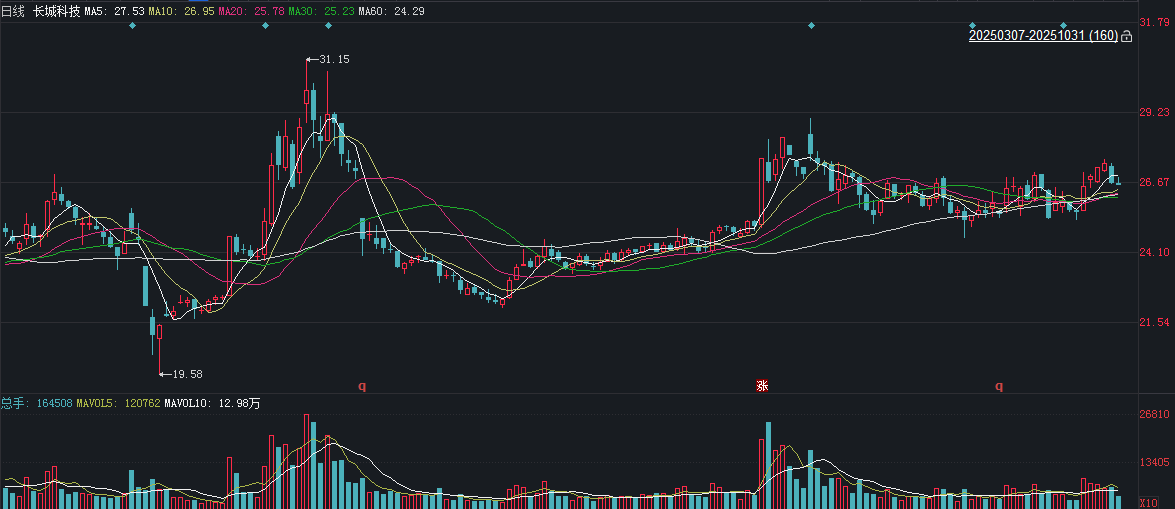Click the diamond marker above the 31.15 peak

coord(329,25)
